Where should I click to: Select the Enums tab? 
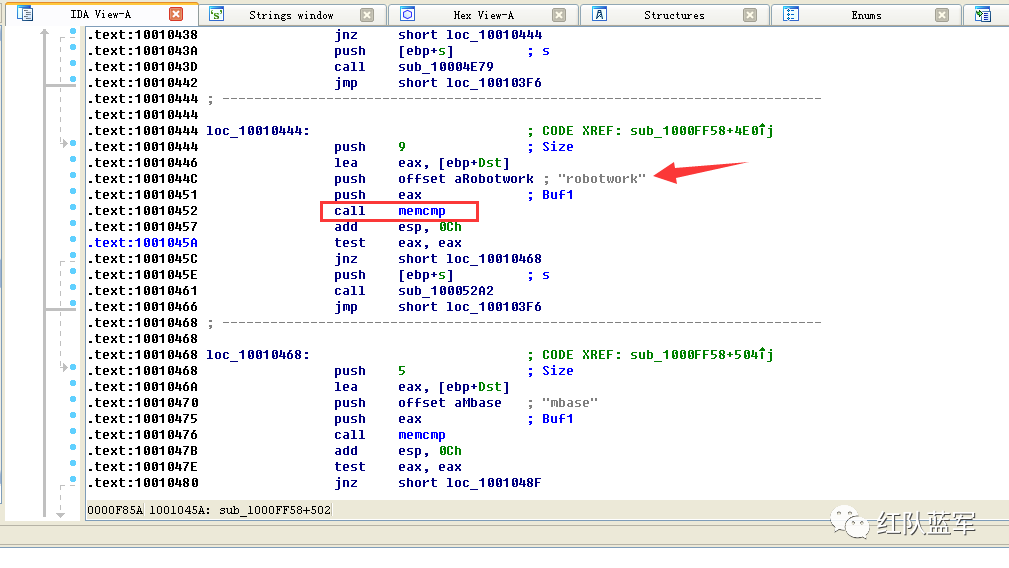(866, 15)
